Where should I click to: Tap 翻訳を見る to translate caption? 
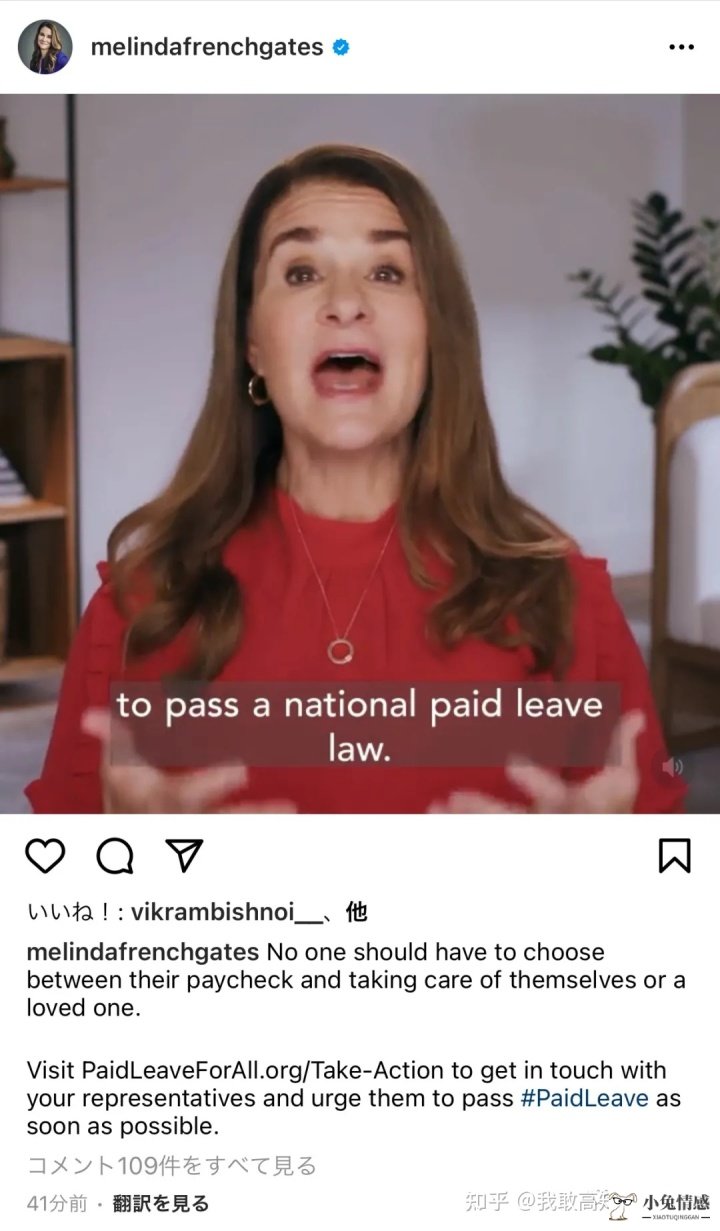point(161,1203)
